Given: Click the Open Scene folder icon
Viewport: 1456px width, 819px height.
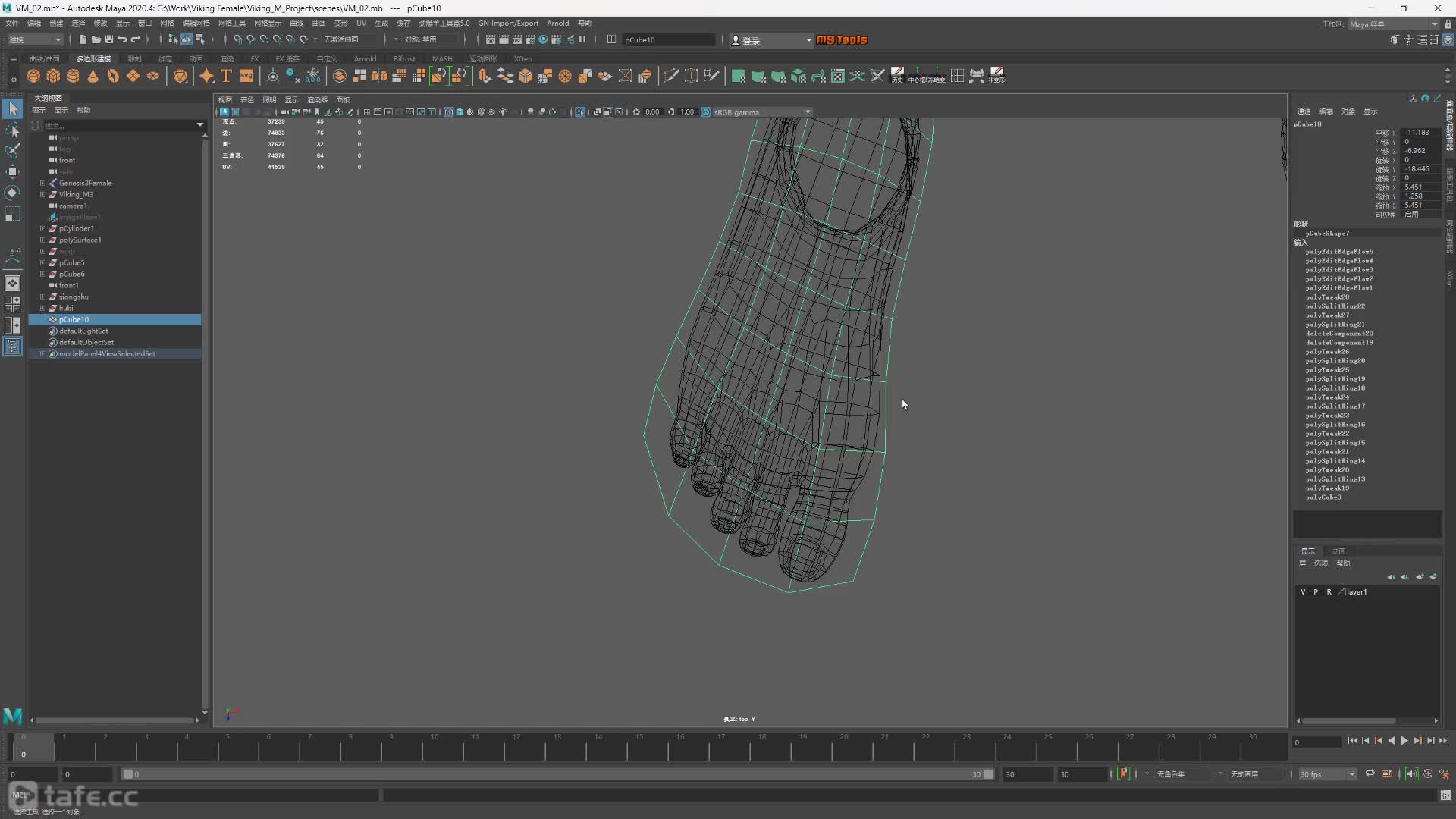Looking at the screenshot, I should (x=96, y=39).
